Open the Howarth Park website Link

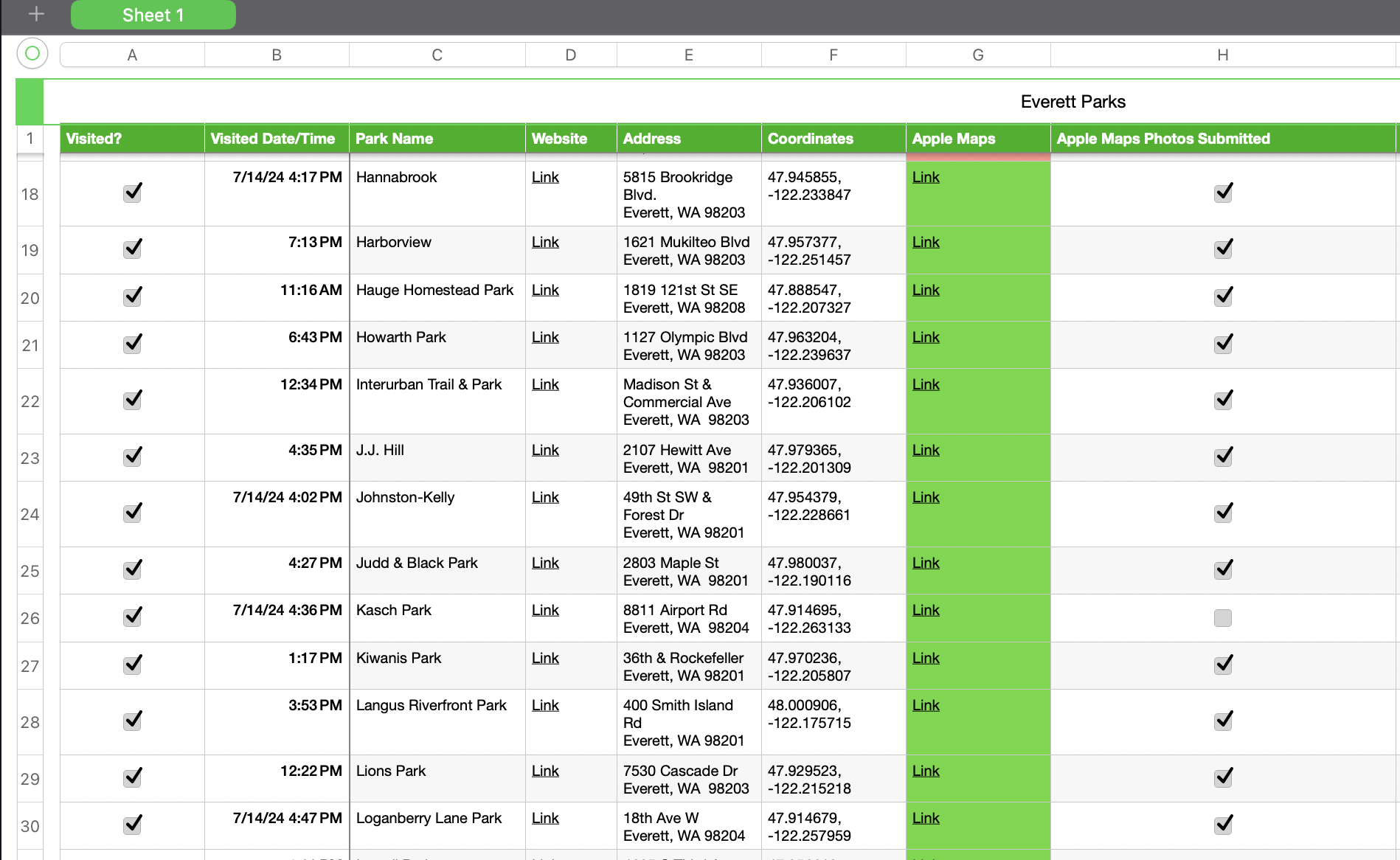click(544, 337)
